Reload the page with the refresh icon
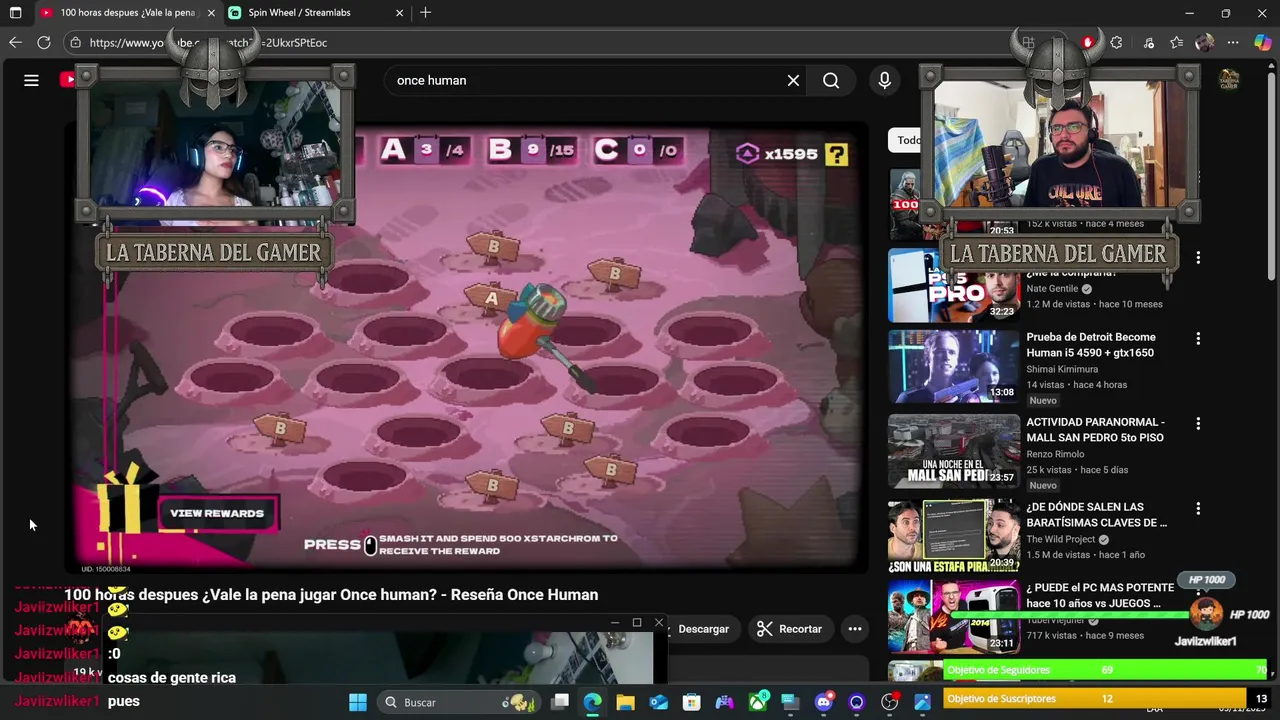 [44, 42]
